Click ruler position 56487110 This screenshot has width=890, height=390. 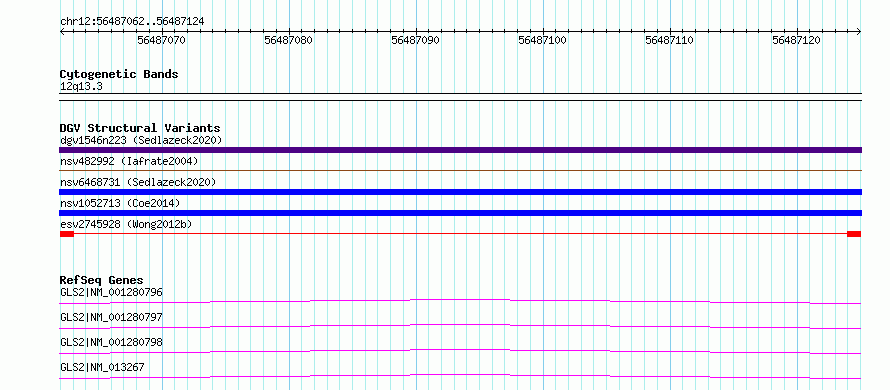coord(670,41)
